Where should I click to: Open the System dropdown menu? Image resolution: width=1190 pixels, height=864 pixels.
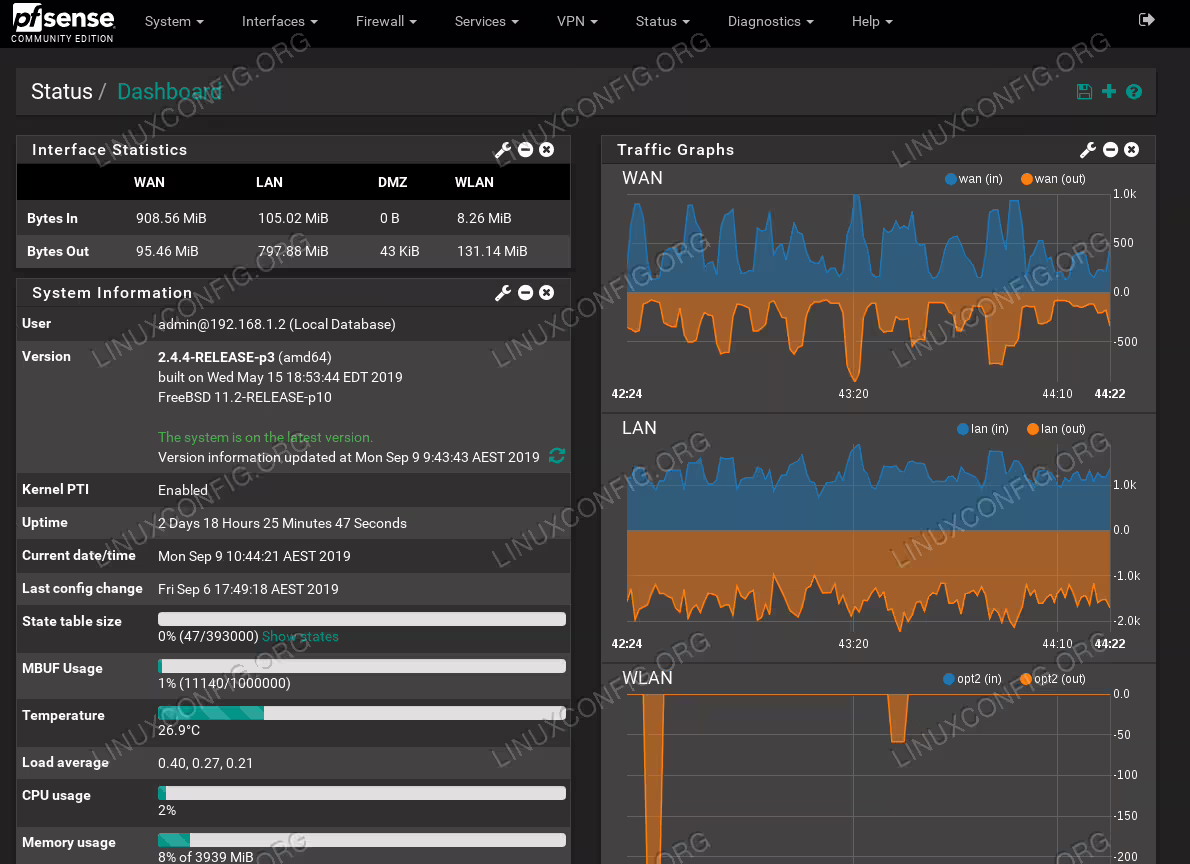click(175, 21)
